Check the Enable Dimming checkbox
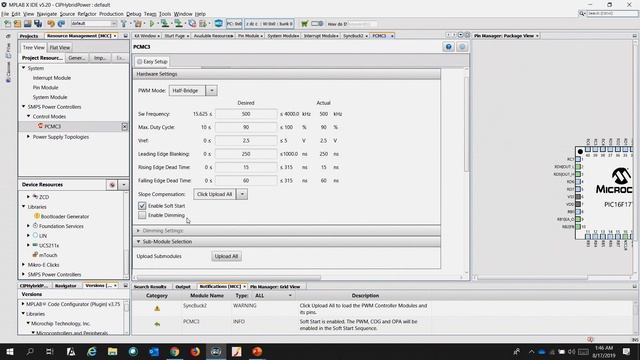Image resolution: width=640 pixels, height=360 pixels. (x=142, y=215)
